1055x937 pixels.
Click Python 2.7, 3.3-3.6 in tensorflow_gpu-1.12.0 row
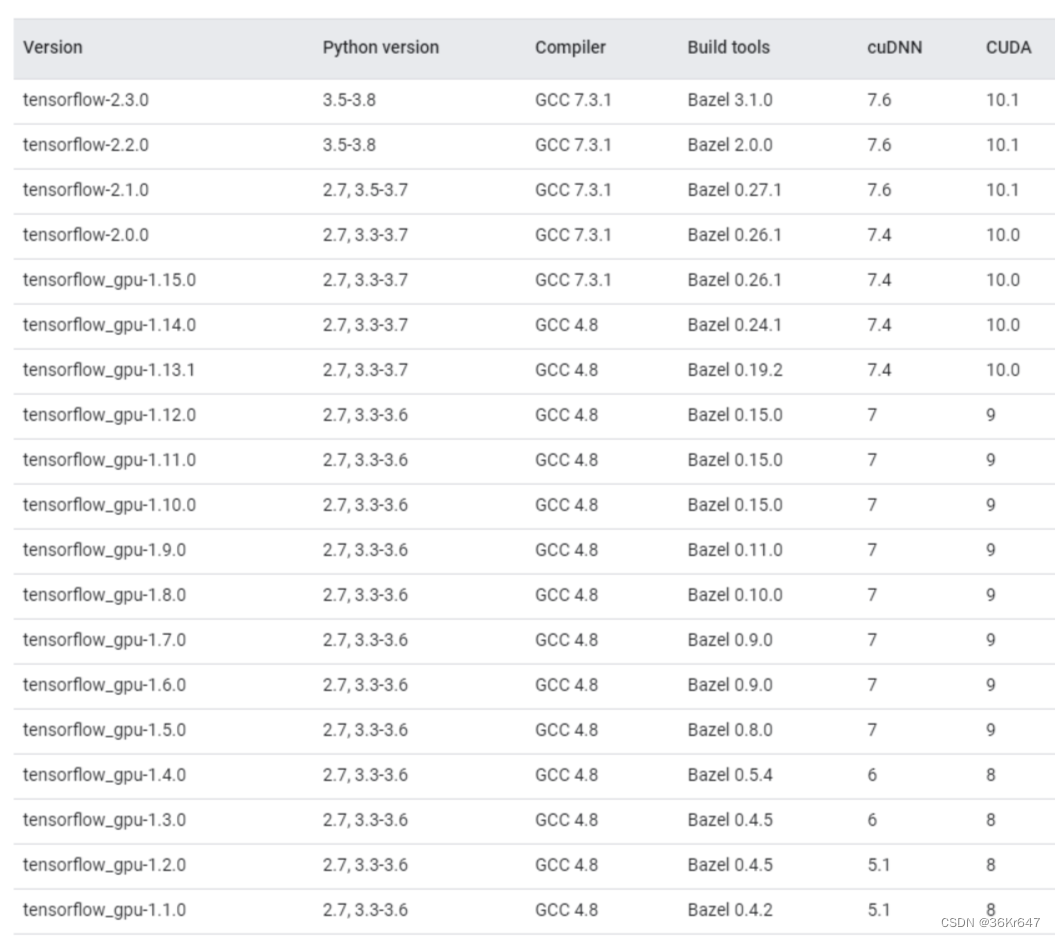click(x=365, y=416)
